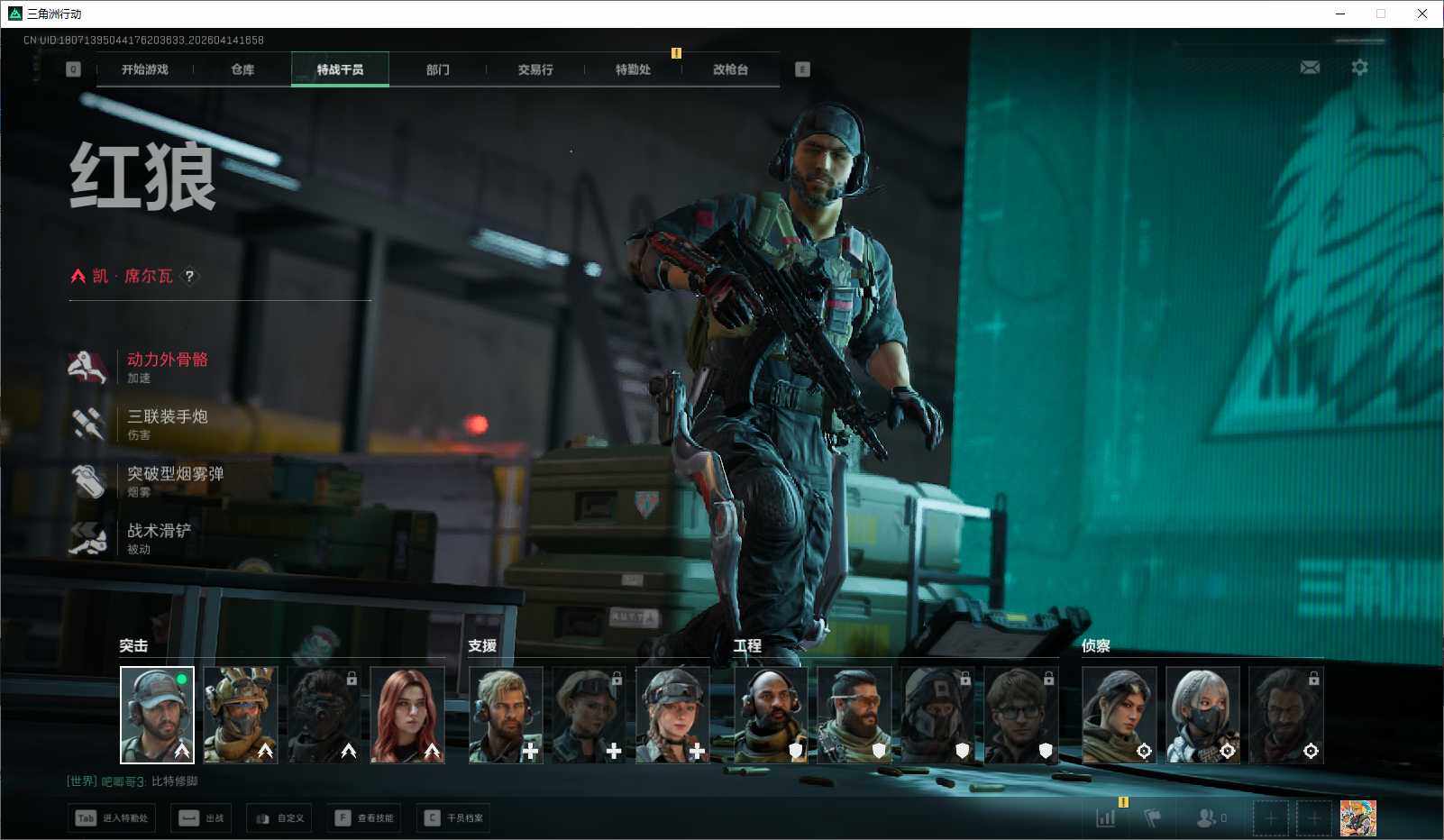Select the 动力外骨骼 skill icon

click(x=87, y=366)
